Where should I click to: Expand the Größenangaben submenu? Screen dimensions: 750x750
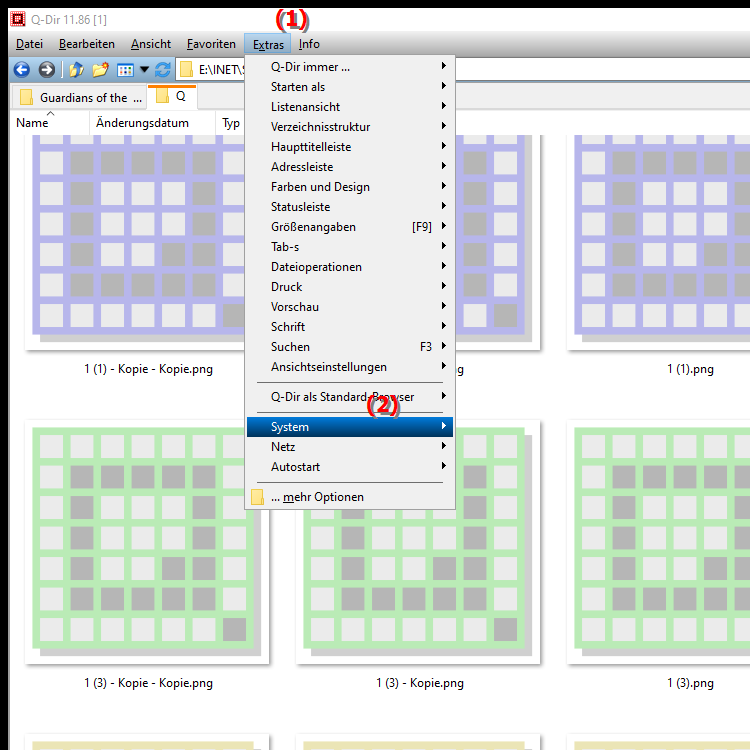350,227
